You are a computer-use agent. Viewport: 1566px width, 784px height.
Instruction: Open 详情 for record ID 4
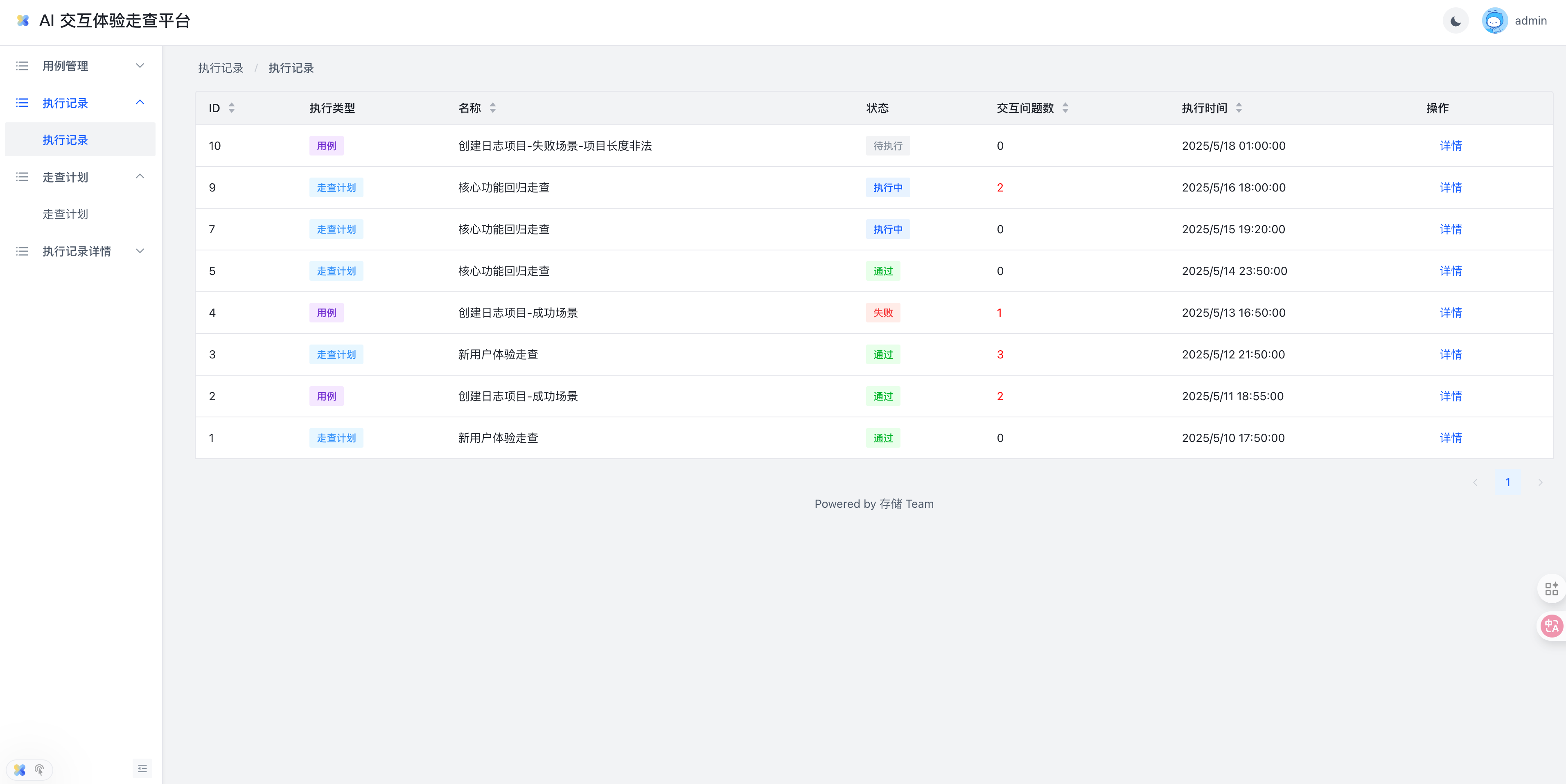tap(1451, 313)
